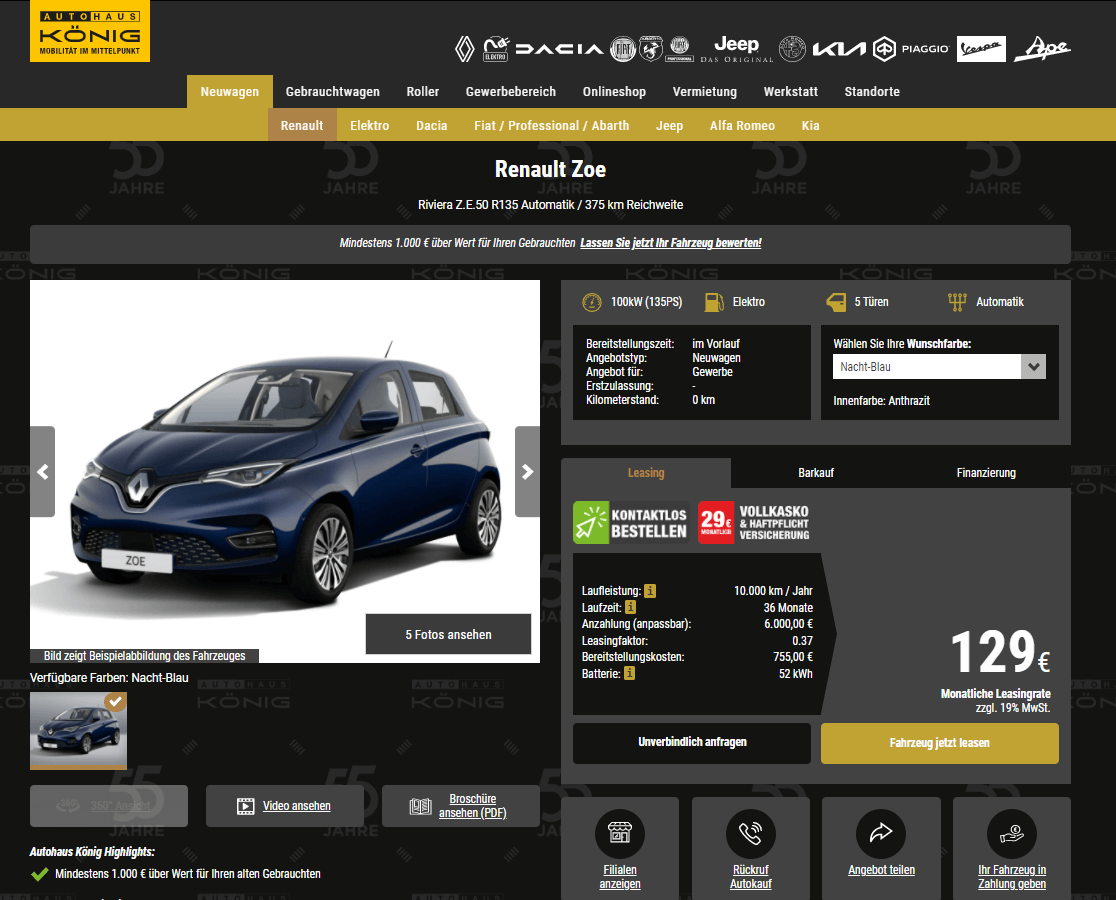Click the Fahrzeug jetzt leasen button
The width and height of the screenshot is (1116, 900).
click(x=939, y=743)
